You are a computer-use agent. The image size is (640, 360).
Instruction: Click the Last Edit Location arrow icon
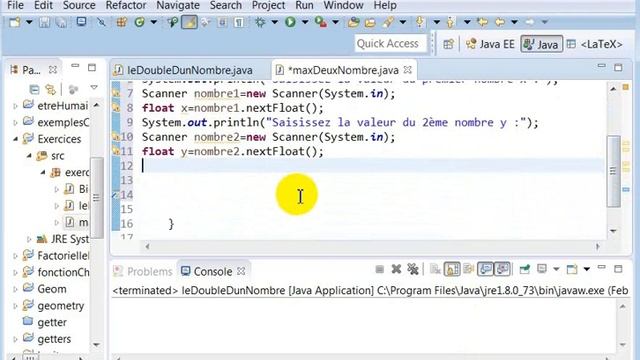[x=482, y=22]
